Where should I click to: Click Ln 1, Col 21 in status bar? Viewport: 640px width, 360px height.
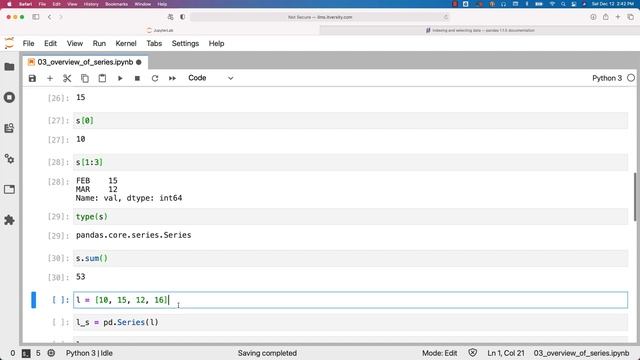[x=506, y=353]
